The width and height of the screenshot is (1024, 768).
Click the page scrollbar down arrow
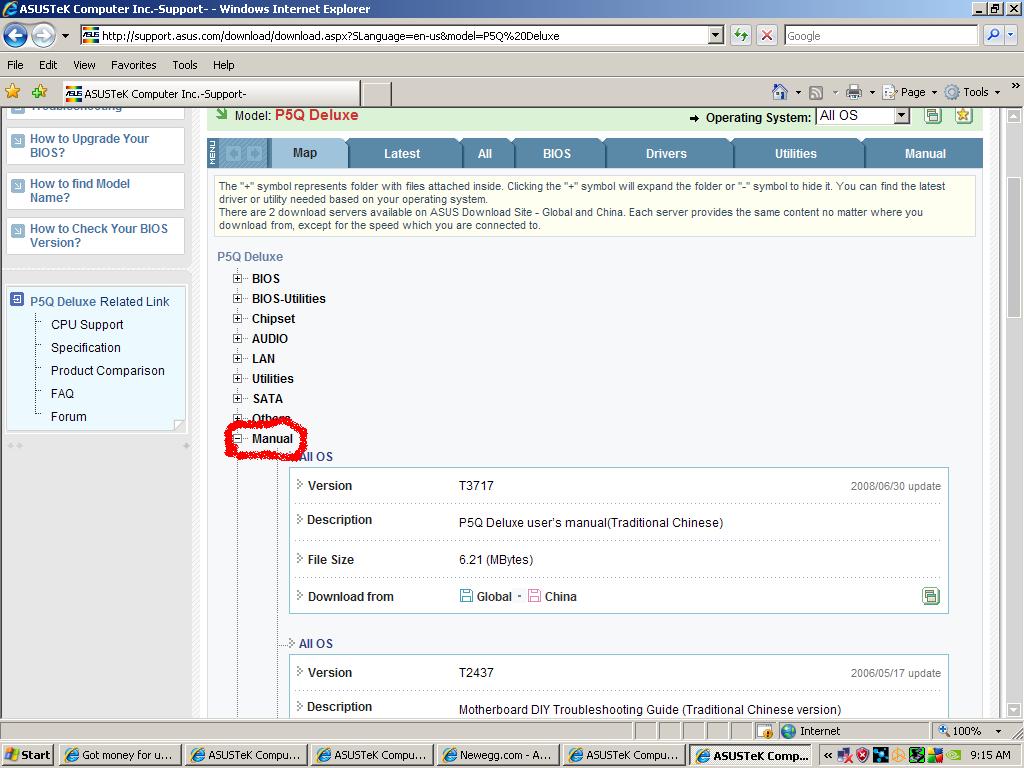(1014, 710)
